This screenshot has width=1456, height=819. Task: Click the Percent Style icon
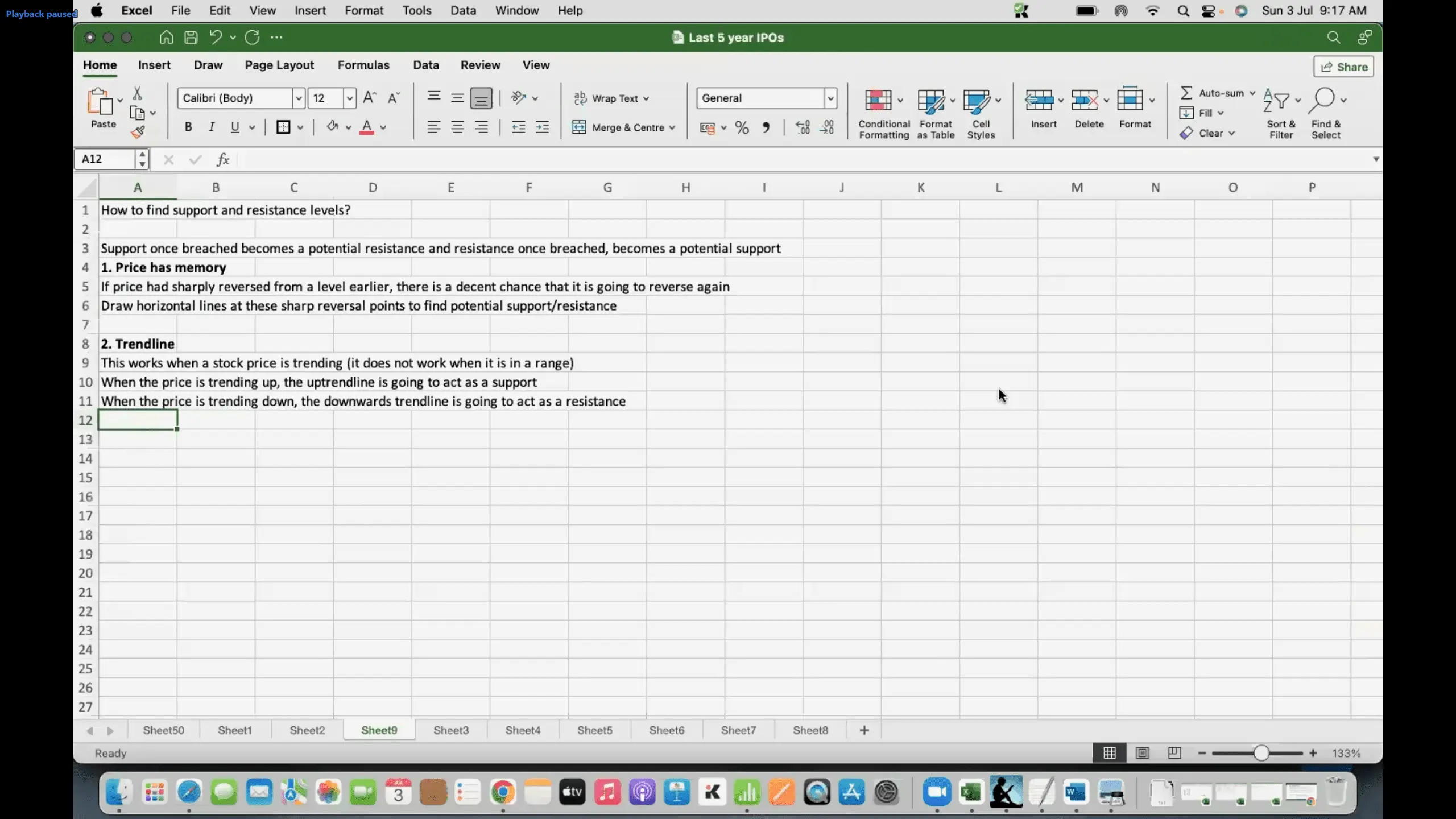(x=742, y=127)
